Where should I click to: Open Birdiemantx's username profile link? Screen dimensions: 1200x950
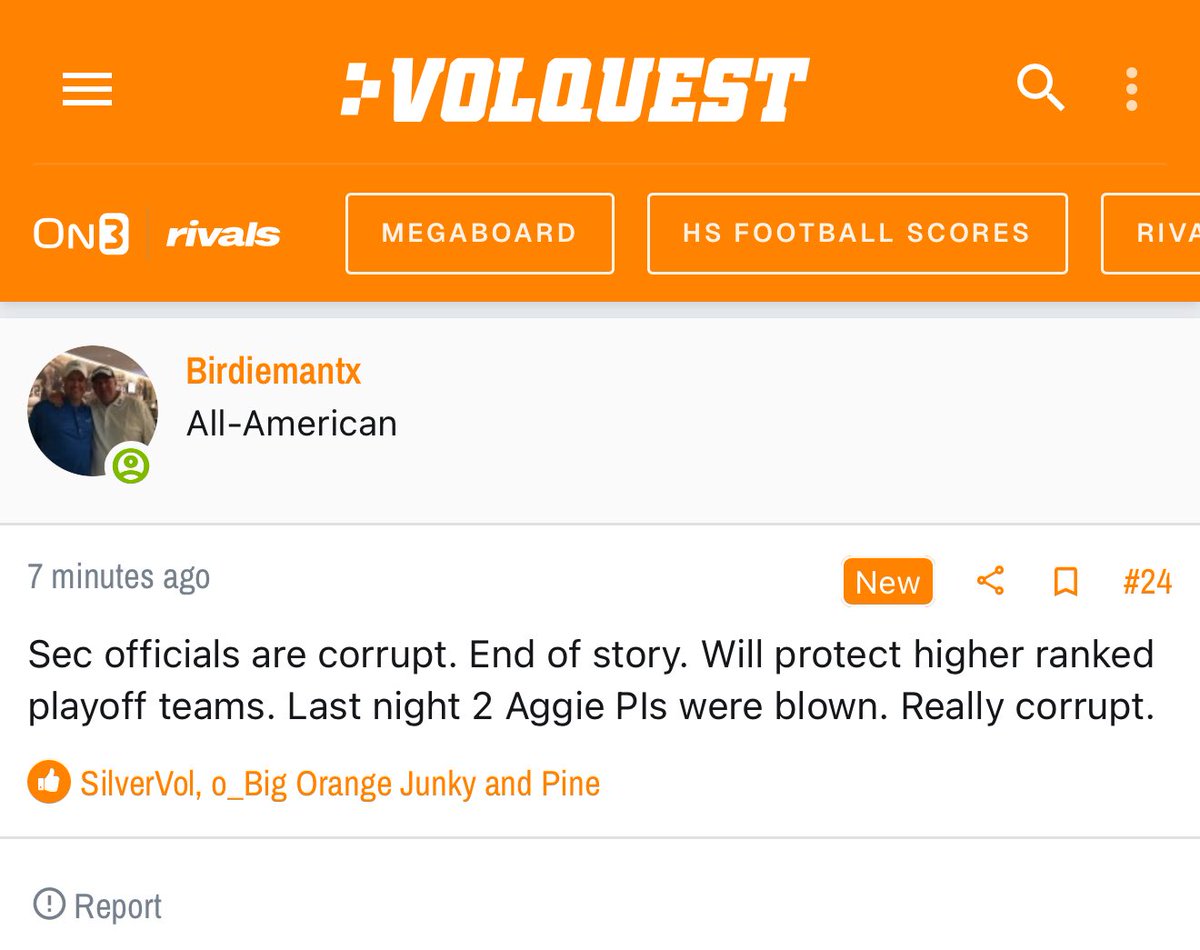[273, 371]
